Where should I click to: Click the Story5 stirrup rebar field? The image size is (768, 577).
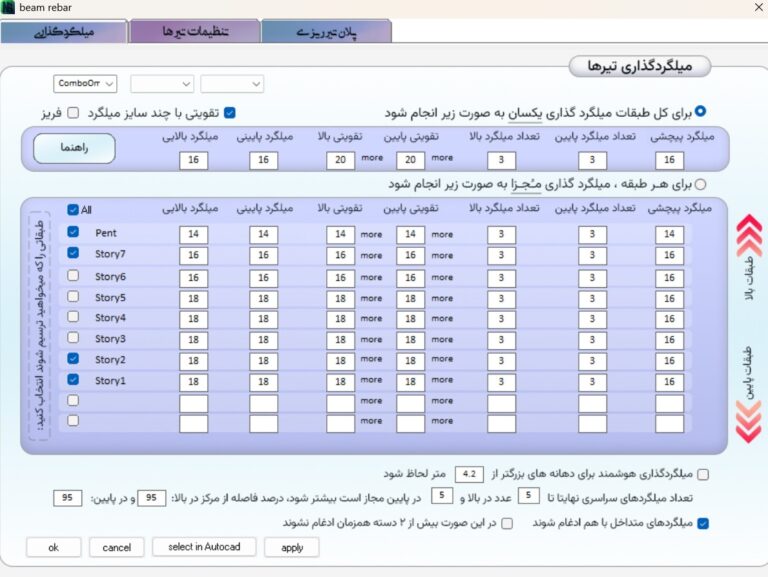coord(670,299)
